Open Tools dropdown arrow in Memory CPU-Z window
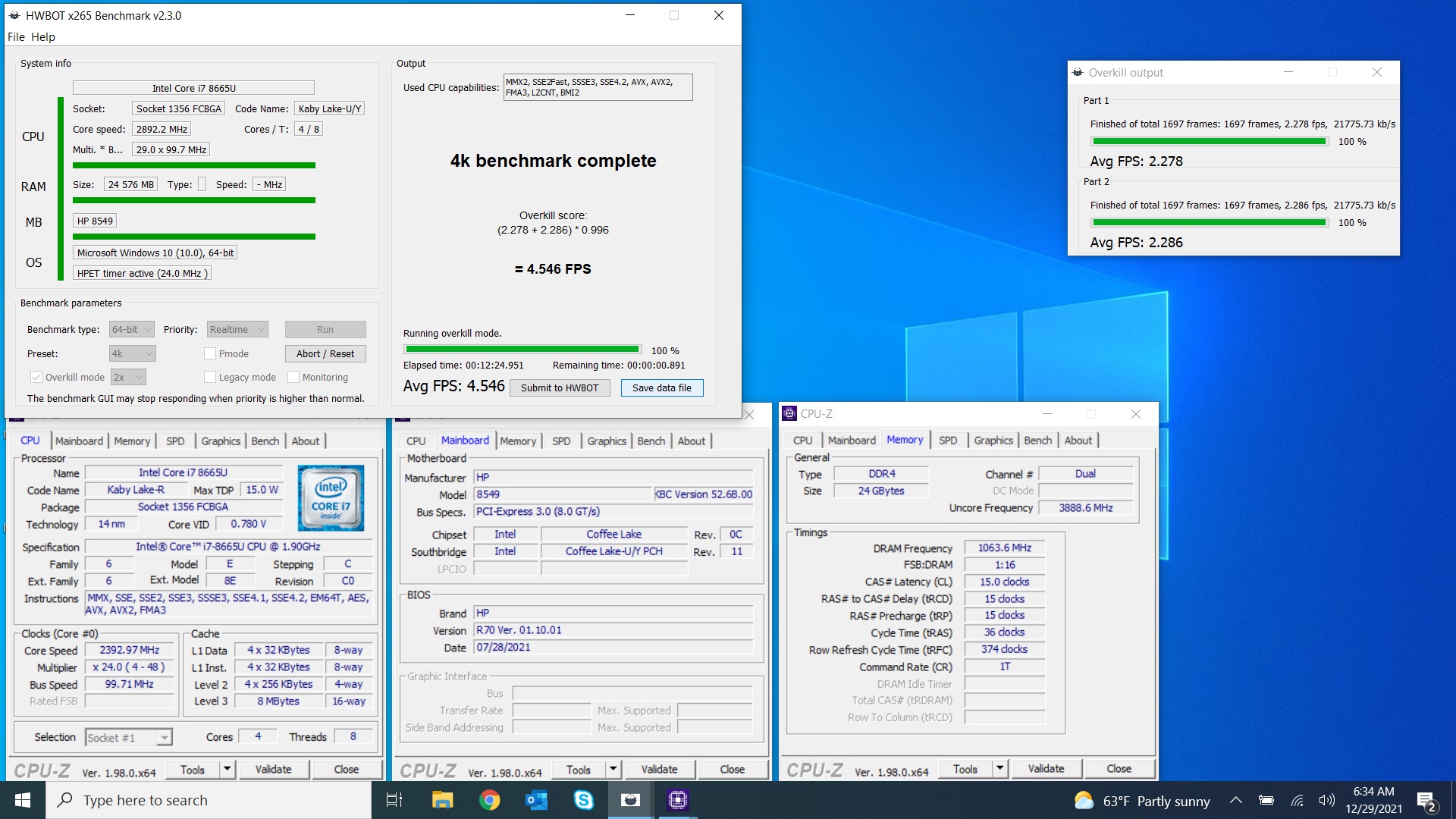The width and height of the screenshot is (1456, 819). coord(999,769)
